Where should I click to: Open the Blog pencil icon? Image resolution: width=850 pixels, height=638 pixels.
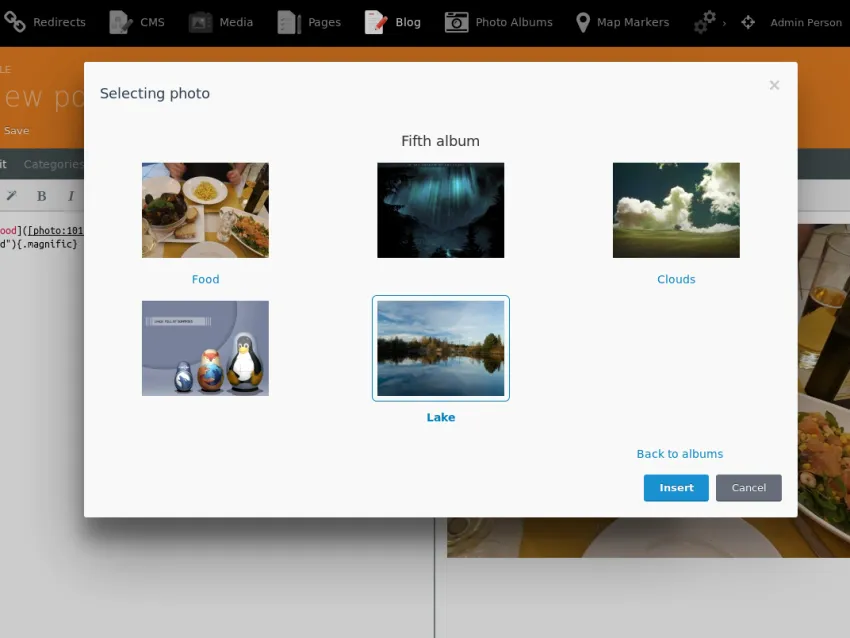click(376, 22)
